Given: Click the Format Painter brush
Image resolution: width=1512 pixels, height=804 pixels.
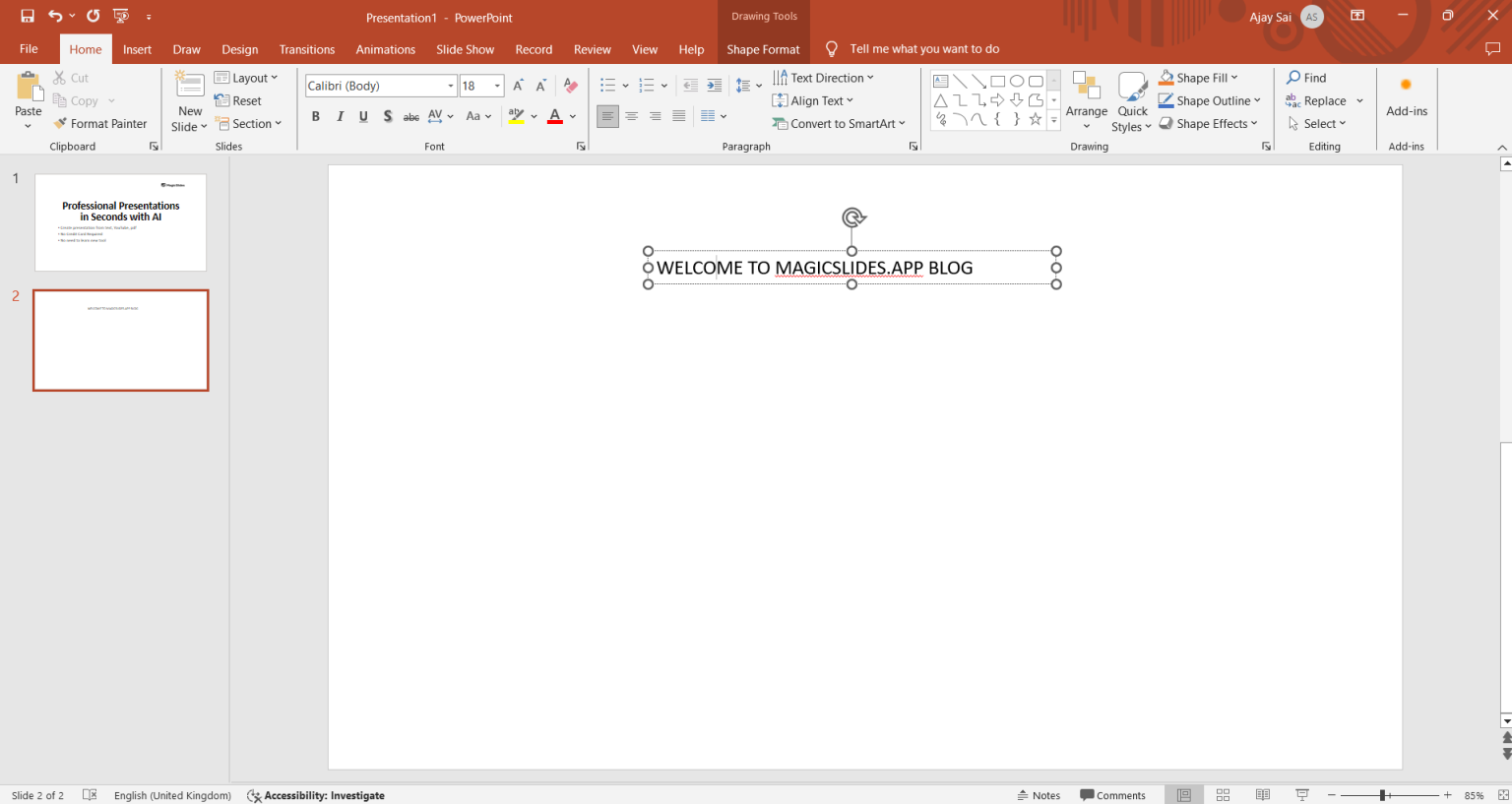Looking at the screenshot, I should click(x=100, y=124).
